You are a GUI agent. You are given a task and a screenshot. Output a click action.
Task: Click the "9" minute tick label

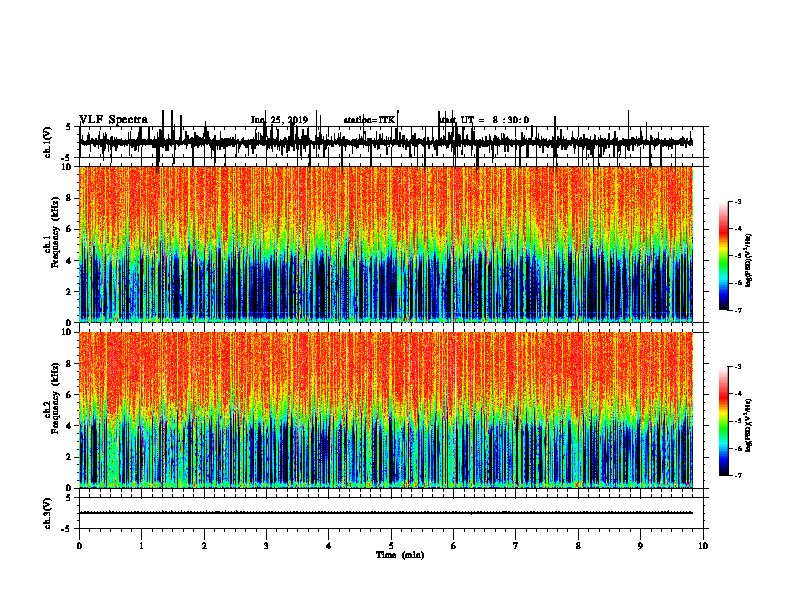pyautogui.click(x=640, y=546)
